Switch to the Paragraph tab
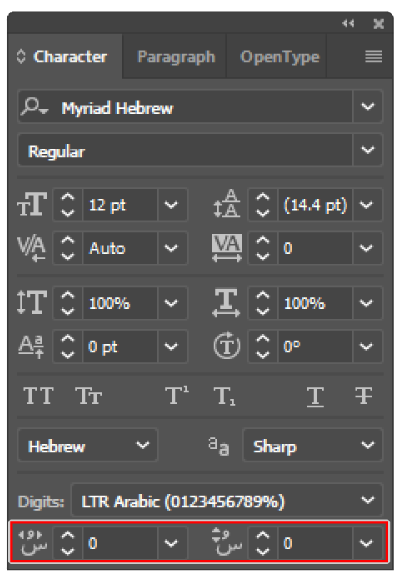This screenshot has width=400, height=578. tap(176, 57)
